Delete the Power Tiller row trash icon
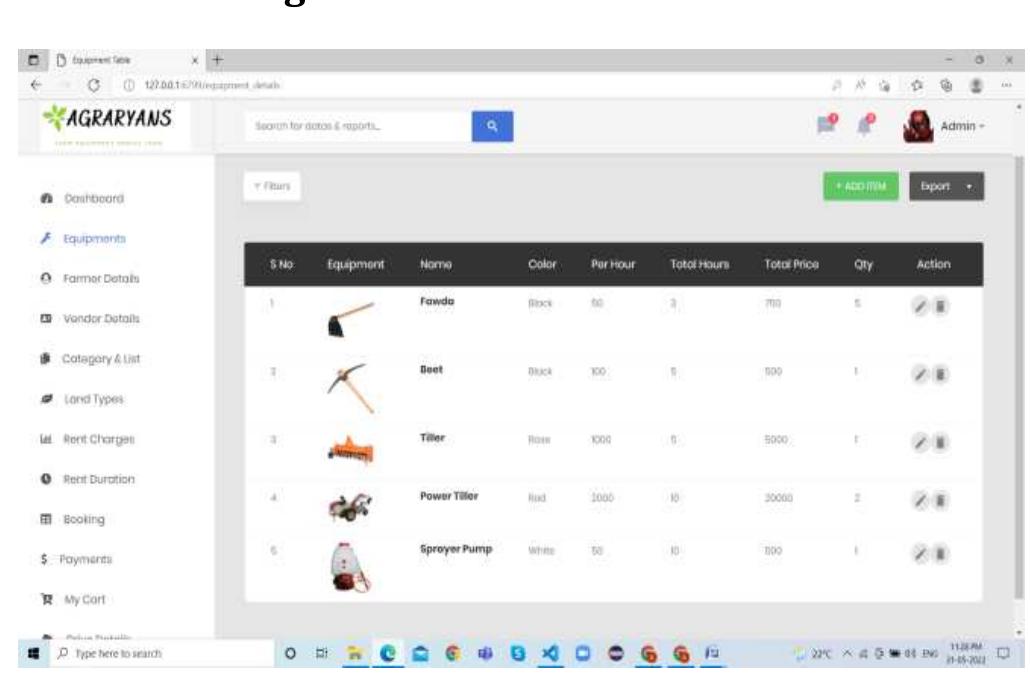1030x684 pixels. (941, 501)
